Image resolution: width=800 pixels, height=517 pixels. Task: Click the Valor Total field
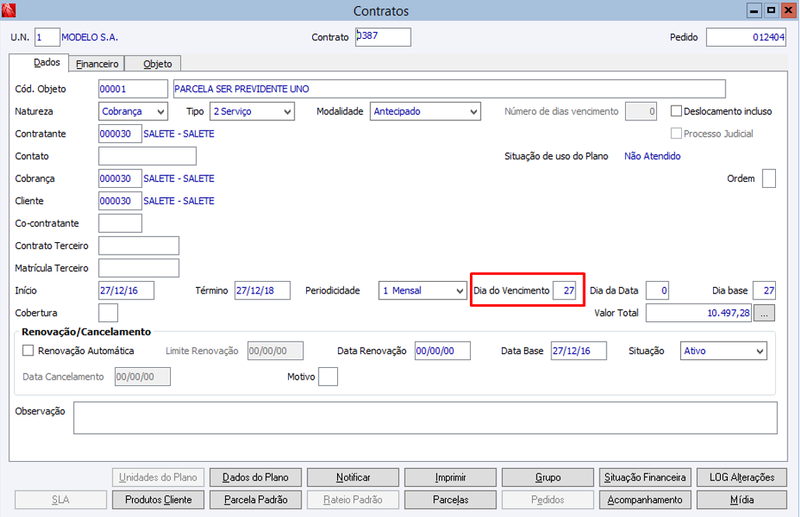(698, 313)
